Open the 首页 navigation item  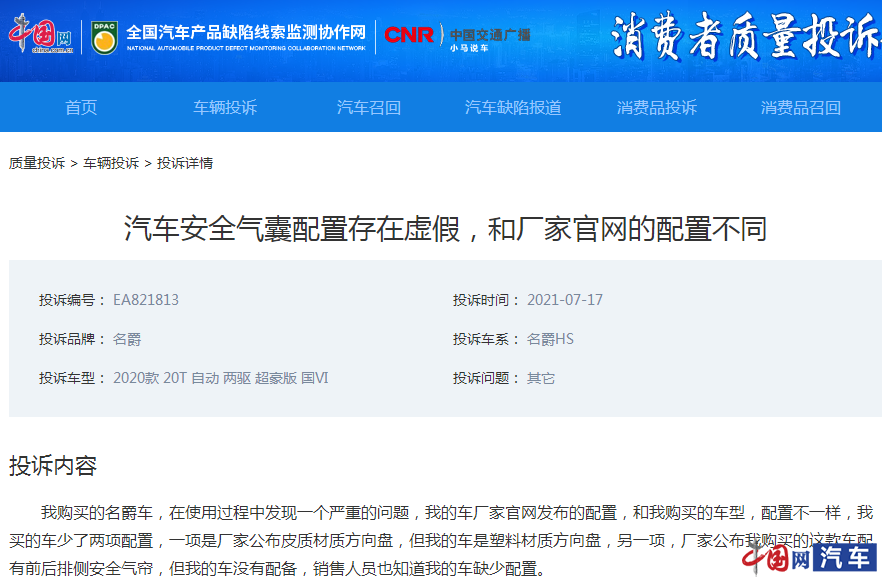pos(80,107)
